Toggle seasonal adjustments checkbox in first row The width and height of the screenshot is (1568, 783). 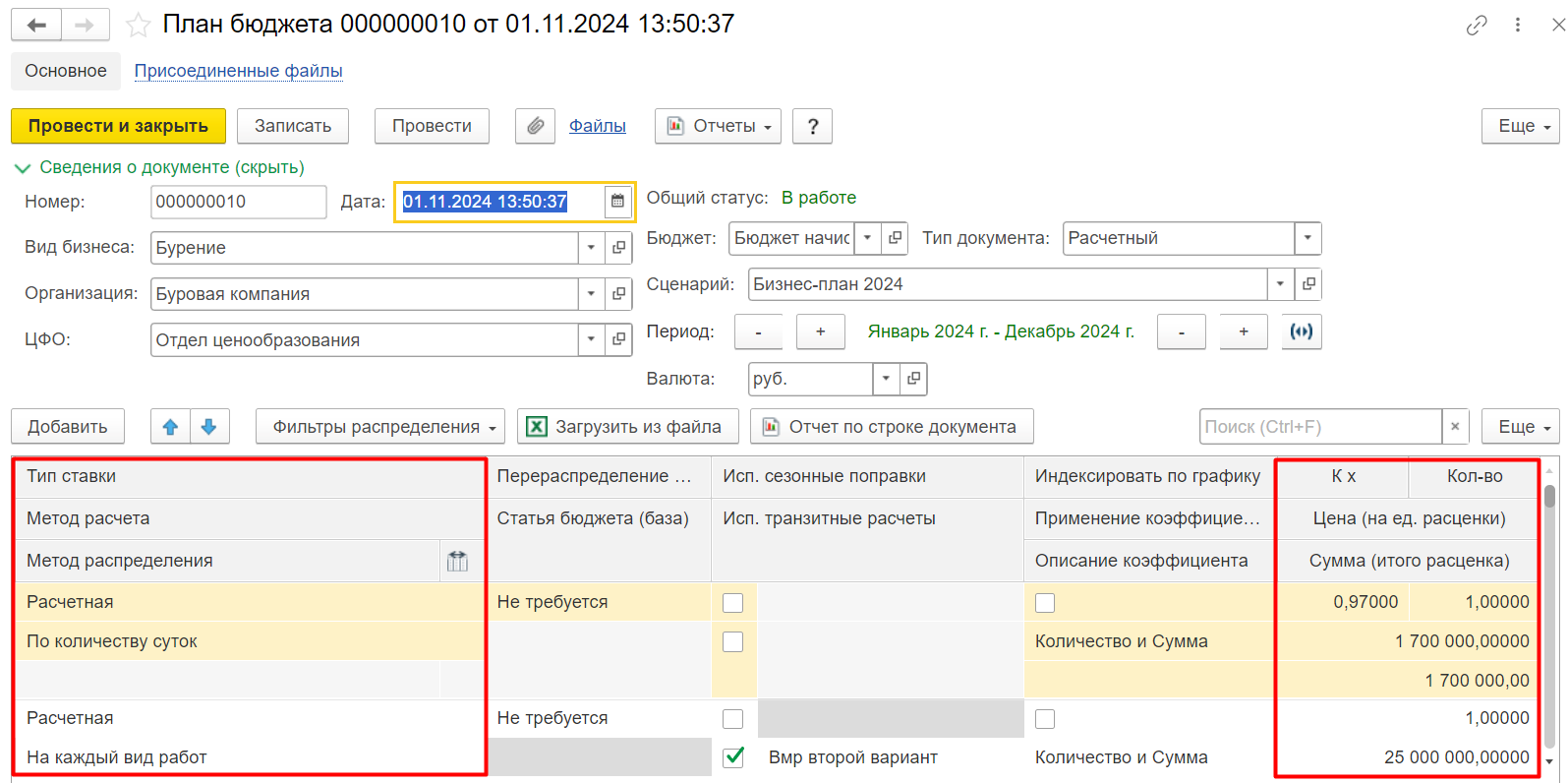coord(733,603)
